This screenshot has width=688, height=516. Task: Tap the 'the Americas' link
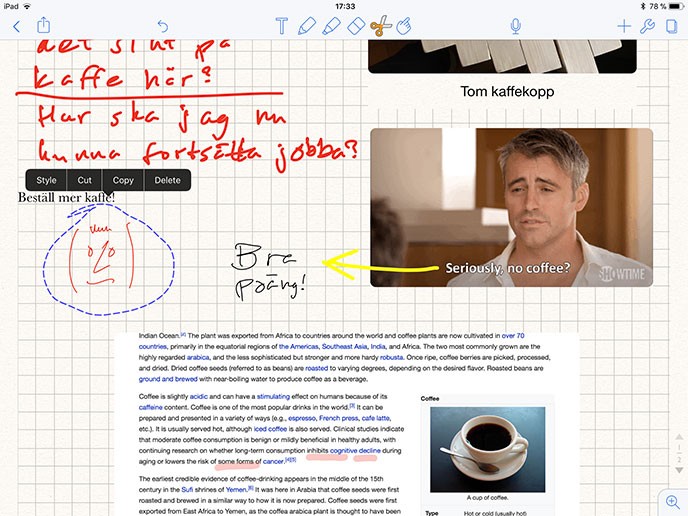coord(298,347)
